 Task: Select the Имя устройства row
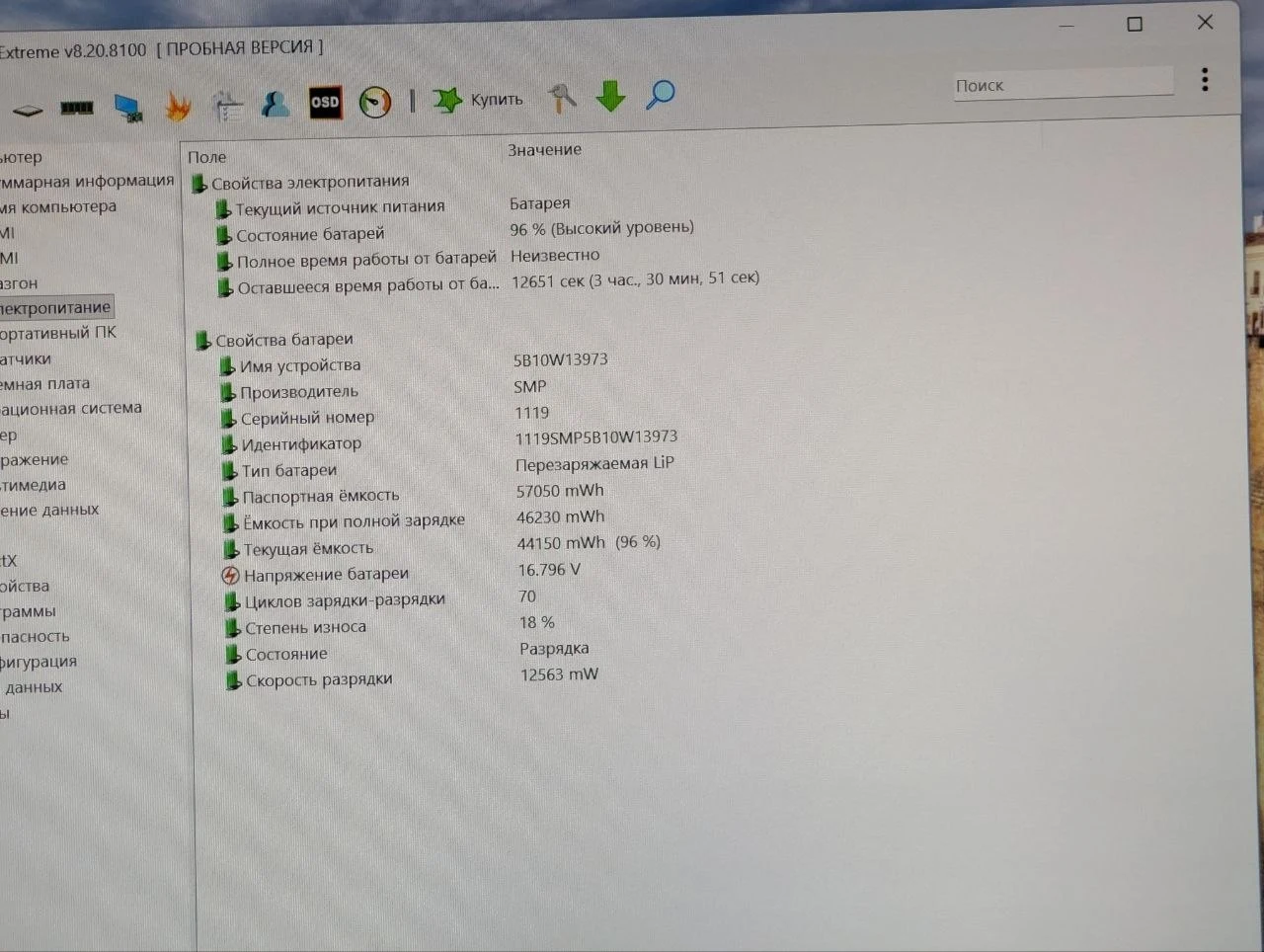[x=415, y=362]
